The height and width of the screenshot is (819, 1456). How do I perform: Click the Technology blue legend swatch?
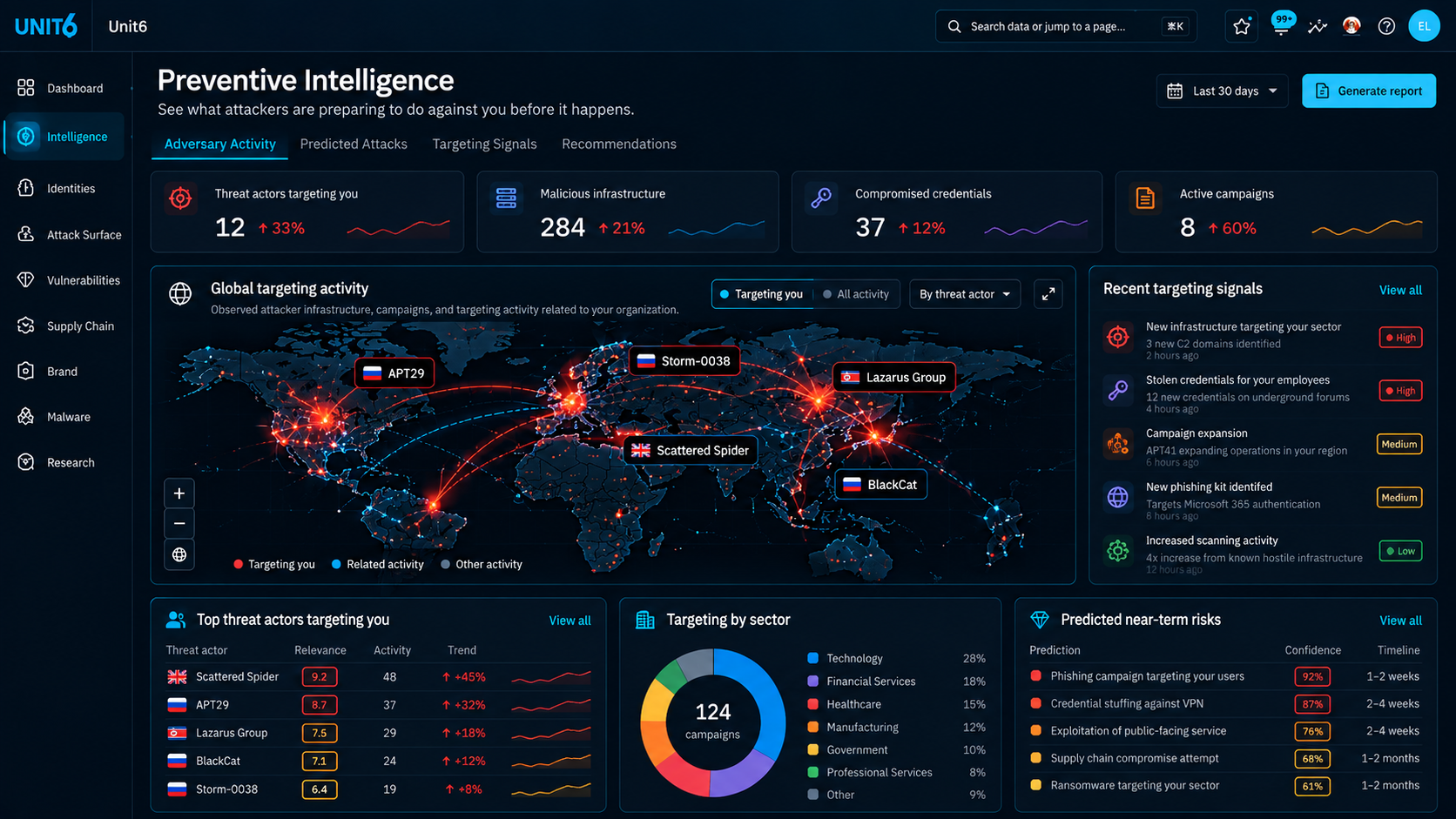pyautogui.click(x=812, y=658)
